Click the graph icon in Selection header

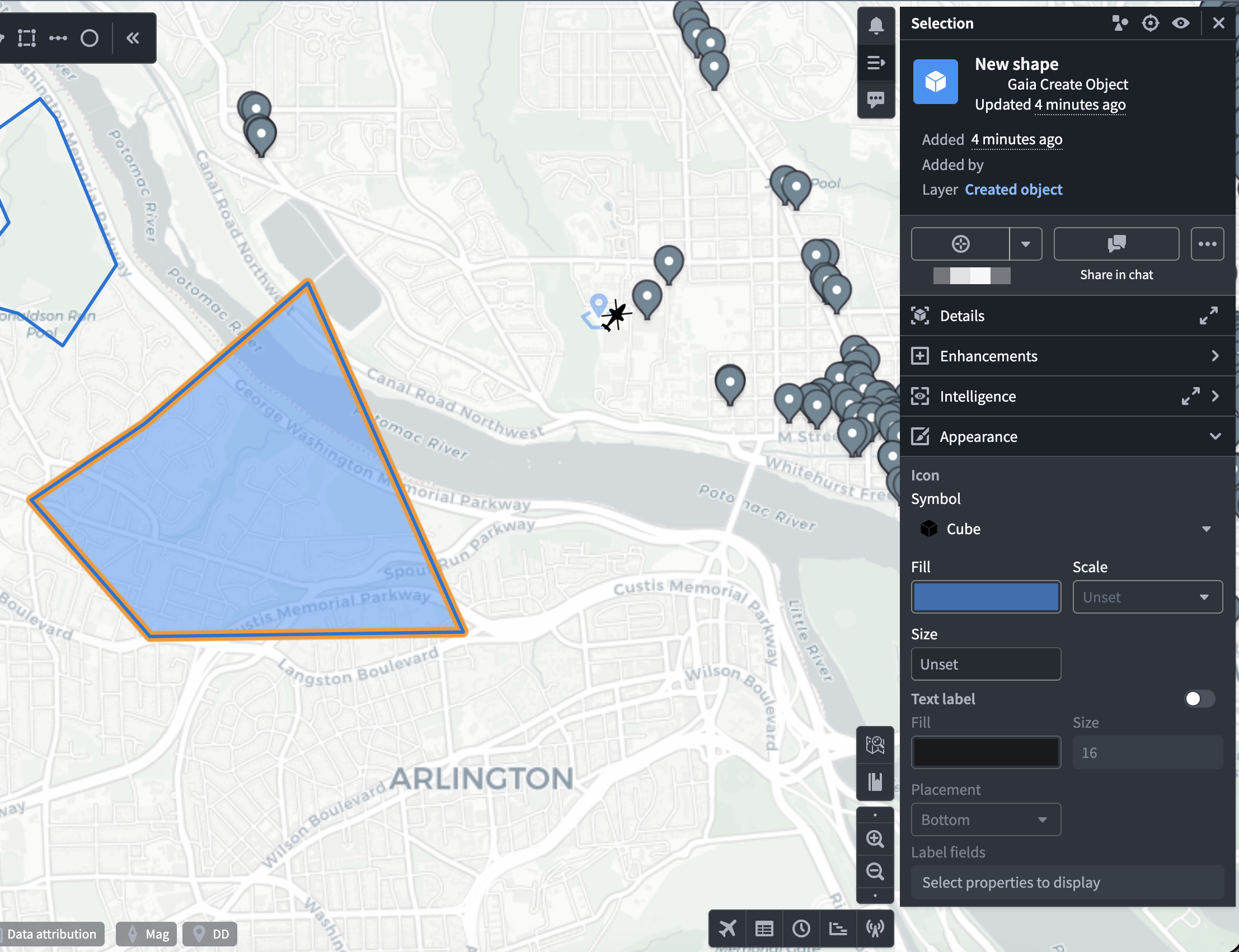(1119, 23)
